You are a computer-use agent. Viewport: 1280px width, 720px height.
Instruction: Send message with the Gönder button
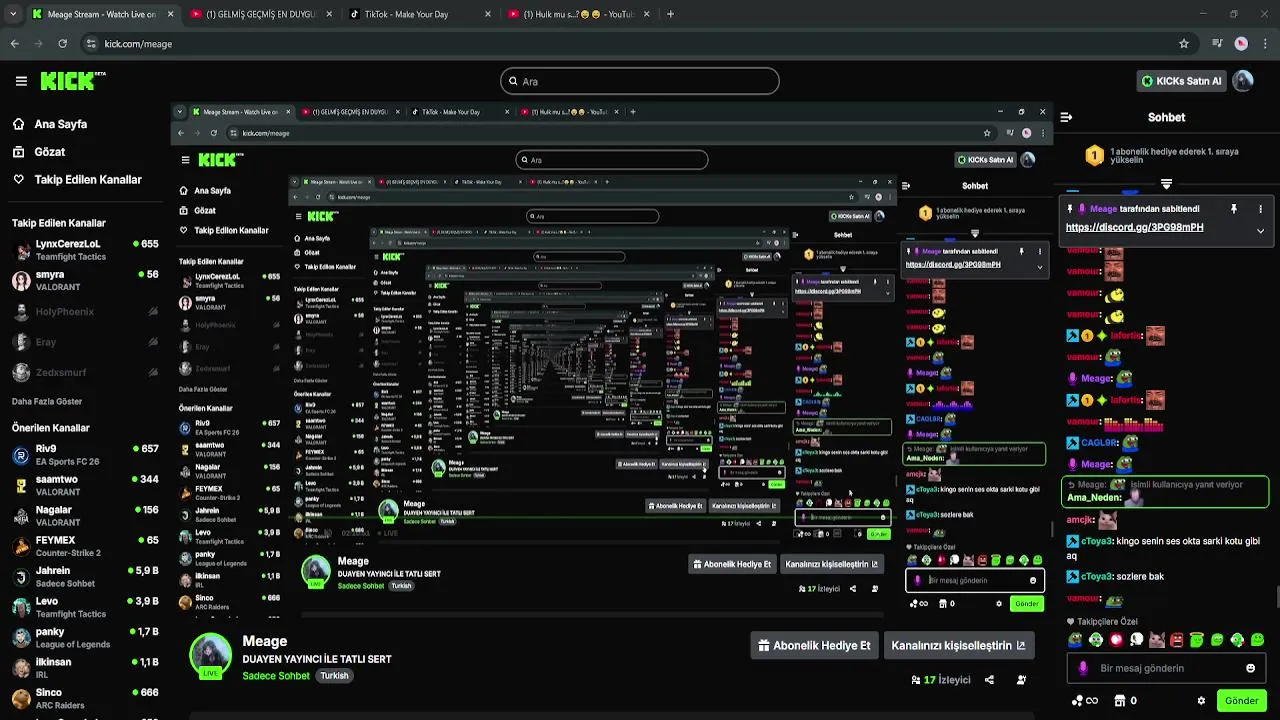(x=1241, y=701)
